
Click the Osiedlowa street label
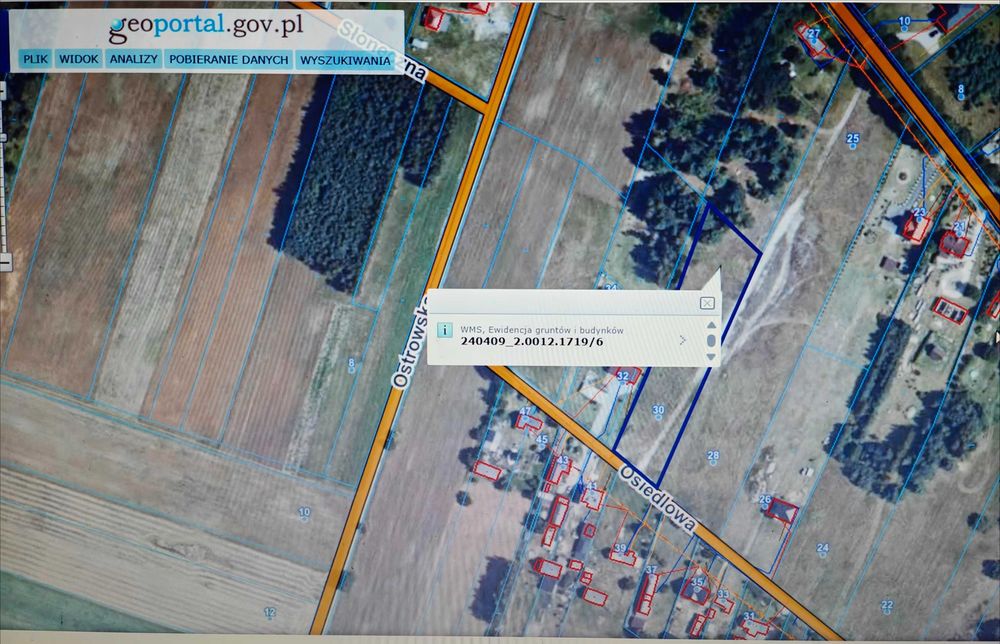tap(658, 499)
